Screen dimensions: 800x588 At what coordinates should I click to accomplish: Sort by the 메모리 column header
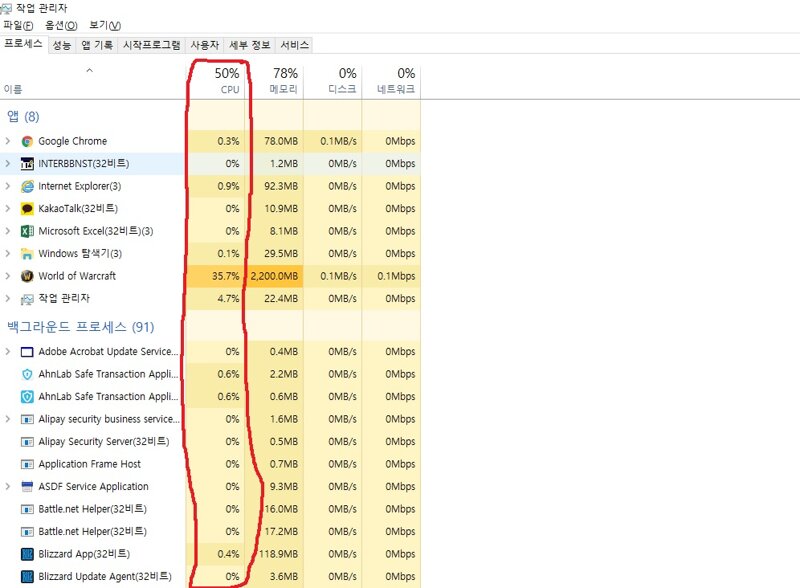coord(274,81)
